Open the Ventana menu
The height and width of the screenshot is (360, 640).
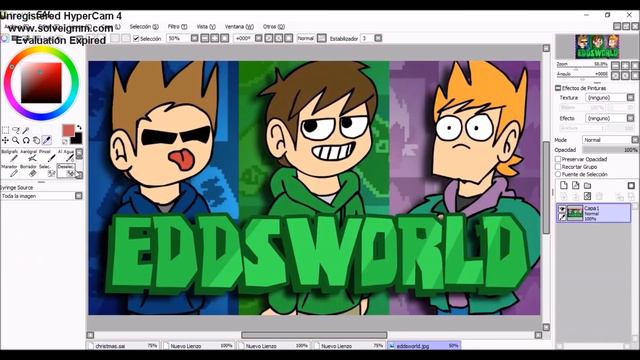239,27
